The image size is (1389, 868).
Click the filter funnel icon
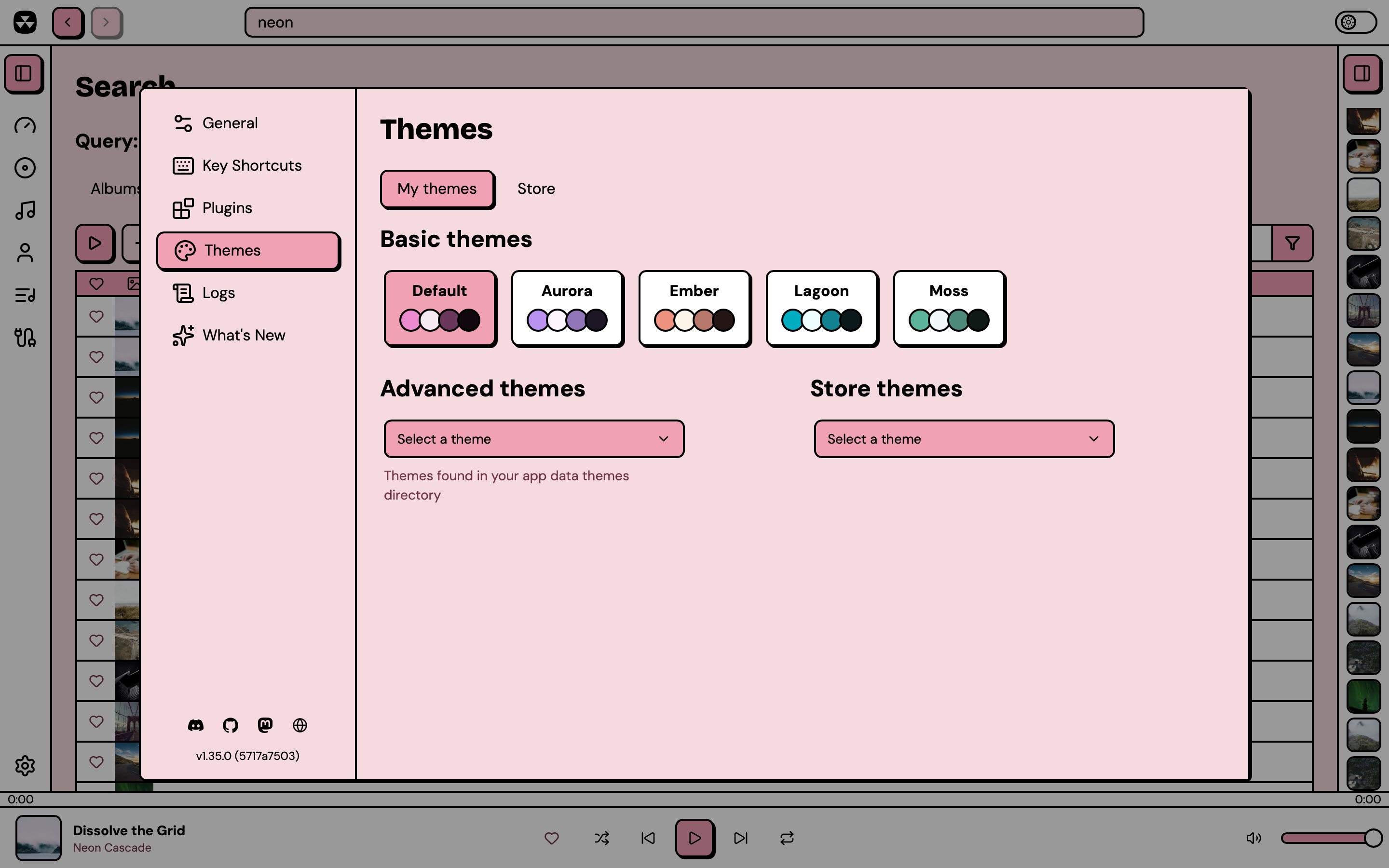(1292, 244)
